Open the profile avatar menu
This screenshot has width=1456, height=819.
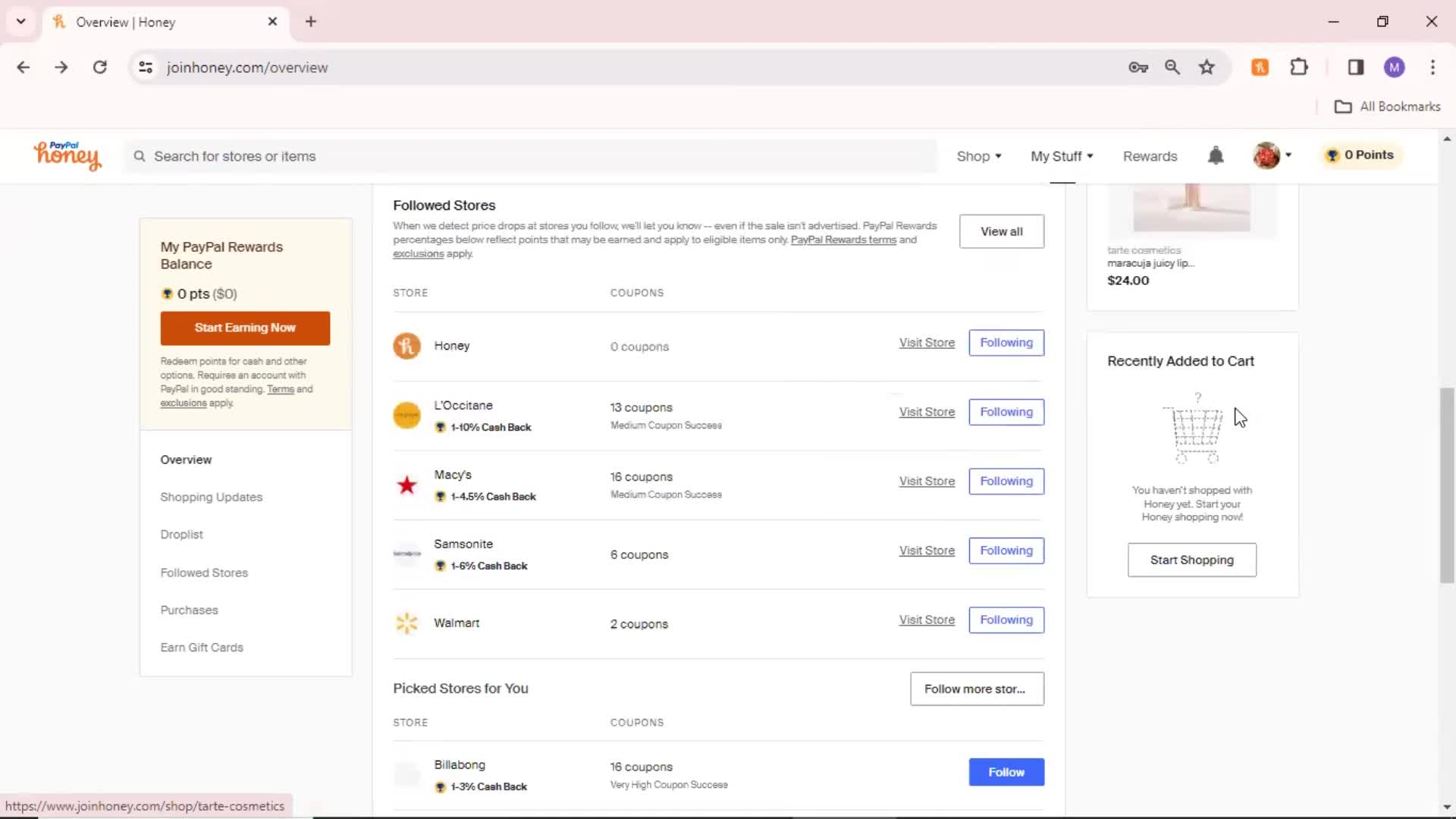tap(1272, 155)
